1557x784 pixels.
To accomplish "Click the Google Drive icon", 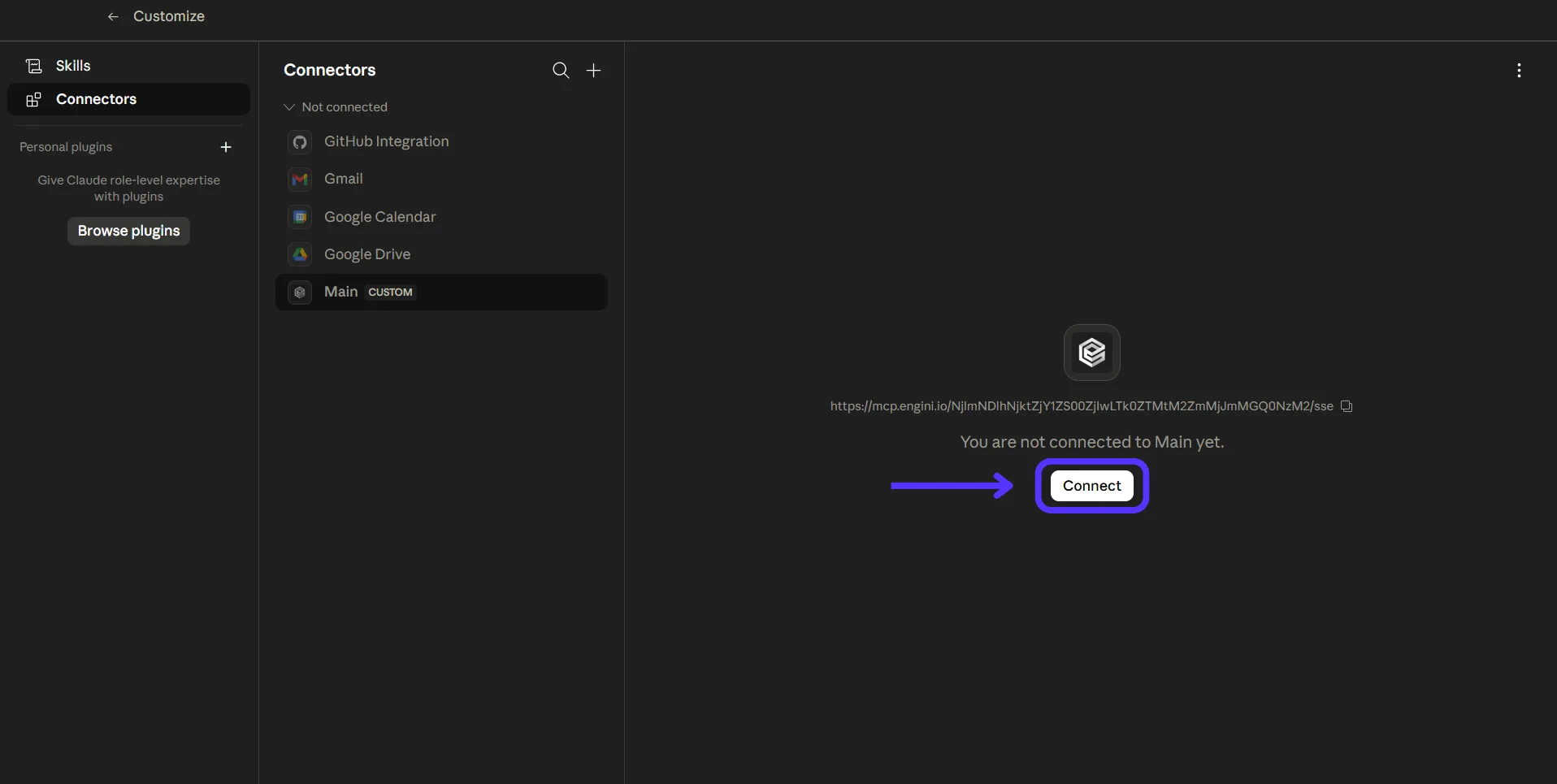I will pos(300,254).
